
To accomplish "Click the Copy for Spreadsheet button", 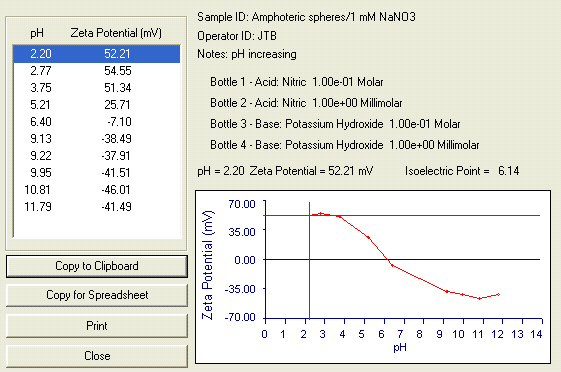I will (97, 295).
